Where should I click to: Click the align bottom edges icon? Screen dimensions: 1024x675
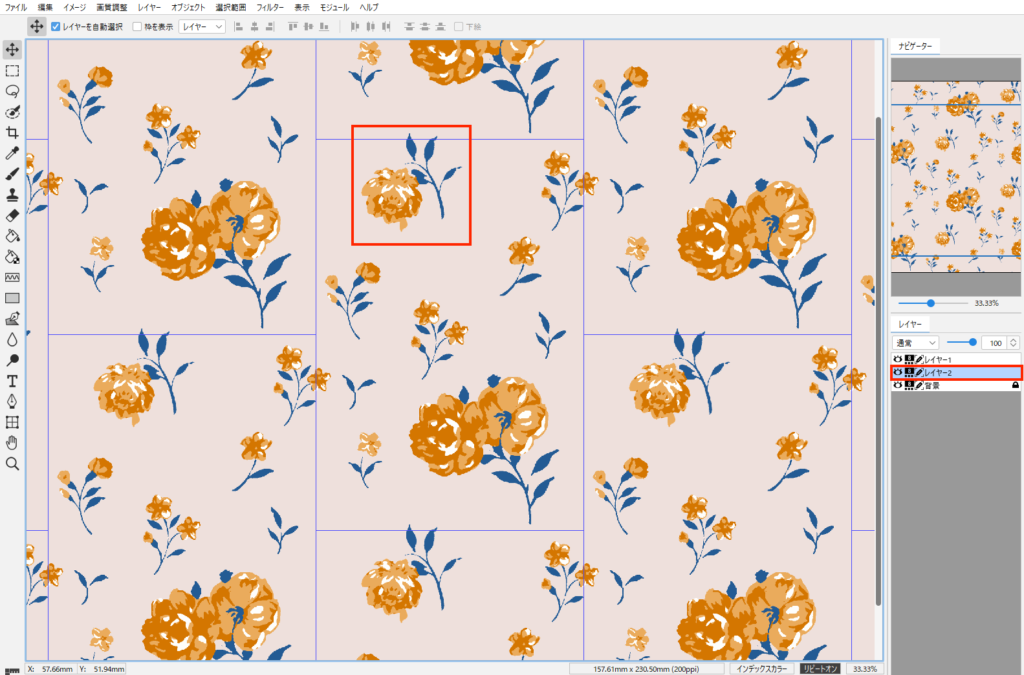324,27
